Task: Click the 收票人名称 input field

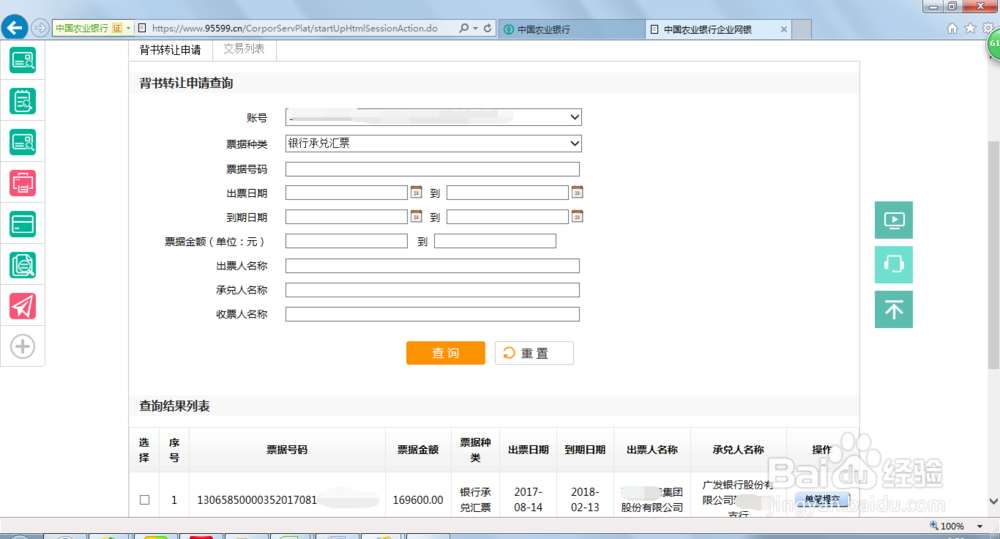Action: coord(432,314)
